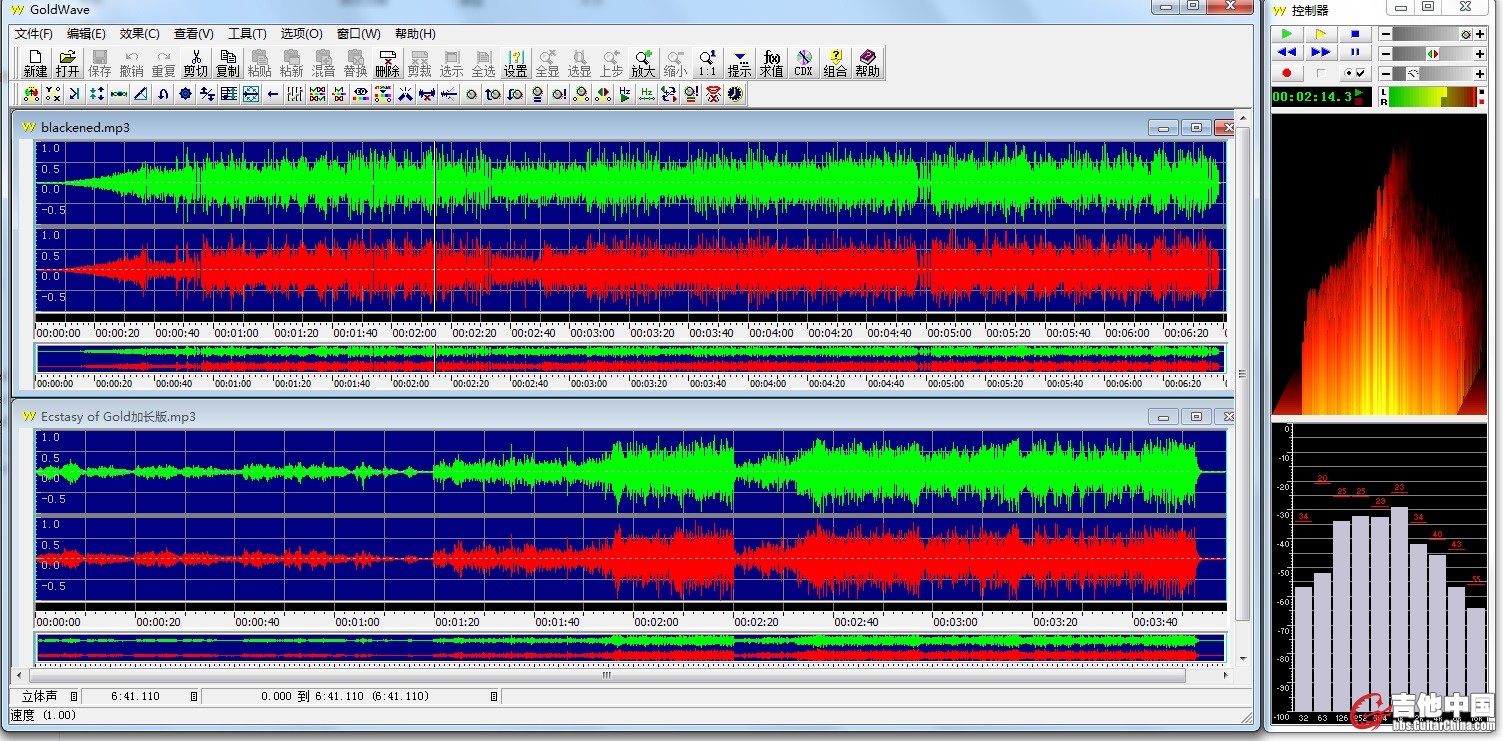Toggle the empty checkbox beside record button
The height and width of the screenshot is (741, 1503).
[x=1321, y=73]
